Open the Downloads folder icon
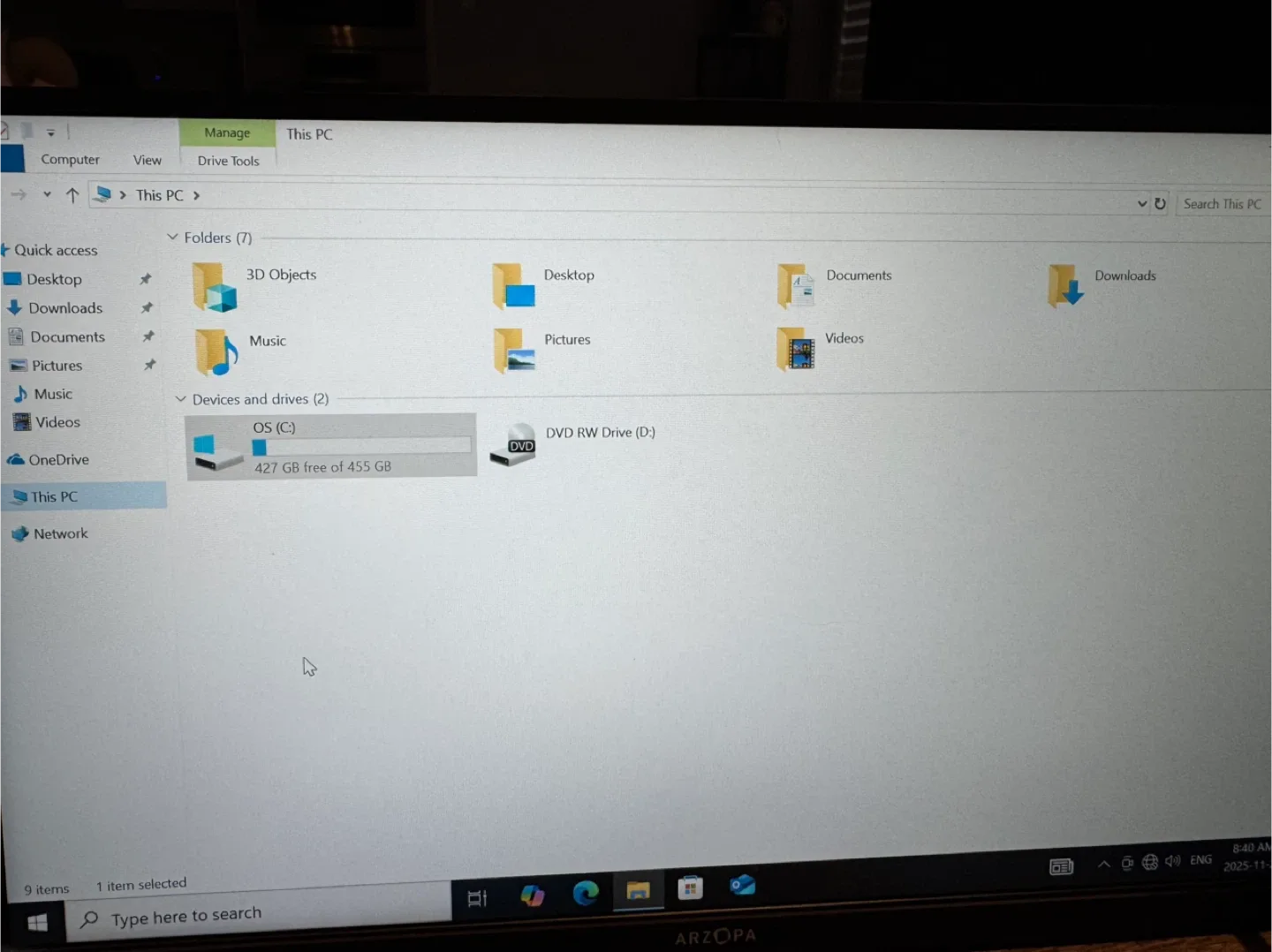This screenshot has width=1272, height=952. click(1066, 287)
